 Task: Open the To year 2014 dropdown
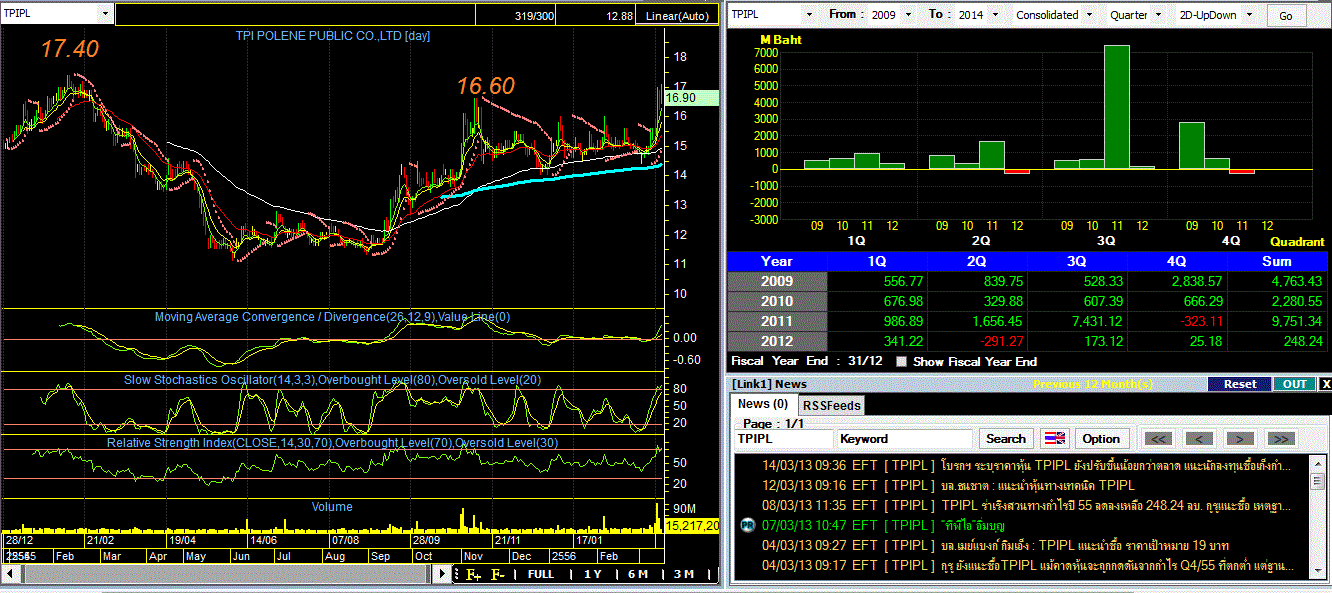pyautogui.click(x=994, y=15)
